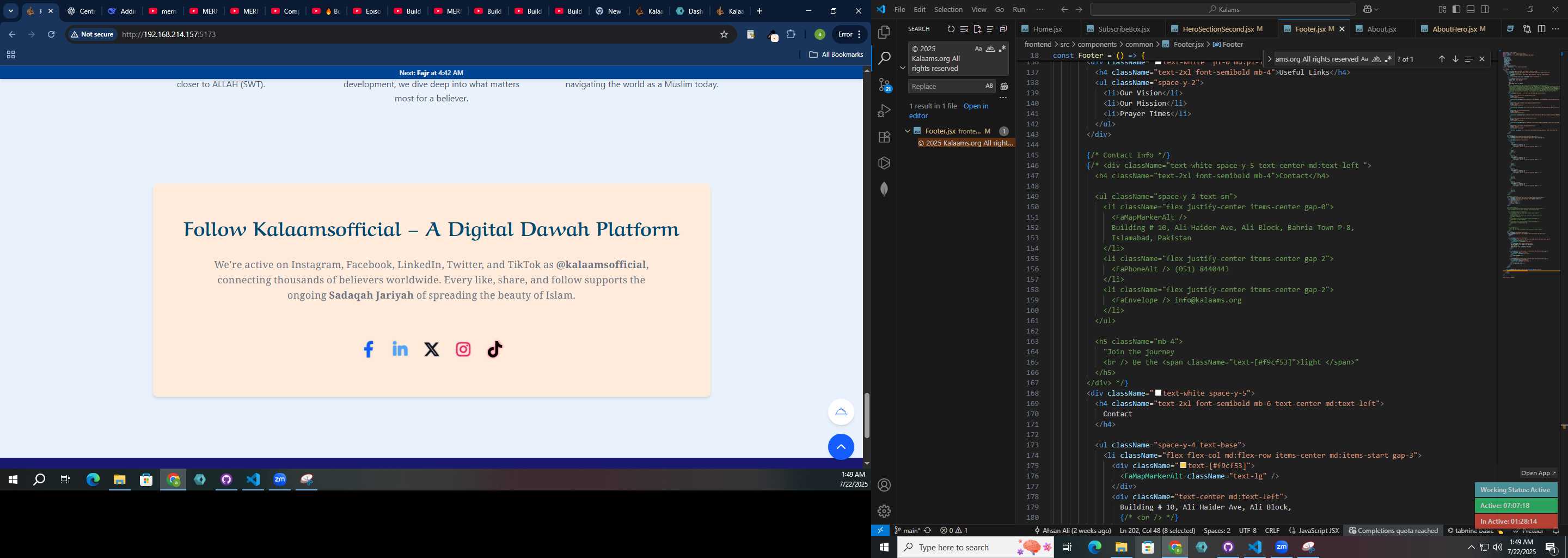Click the Instagram icon on the page
Viewport: 1568px width, 558px height.
[x=463, y=349]
